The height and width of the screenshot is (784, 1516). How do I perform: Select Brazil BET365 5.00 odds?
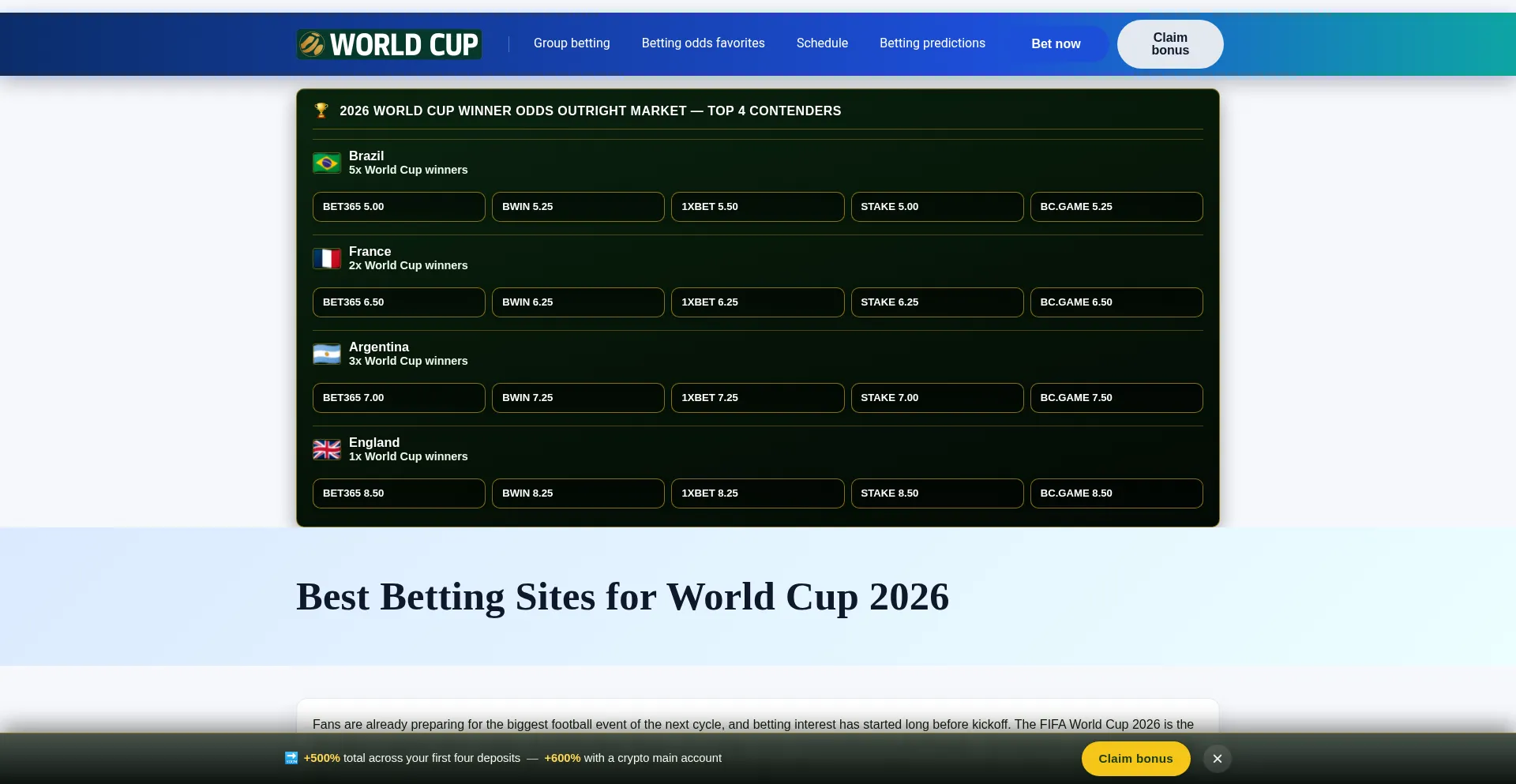pyautogui.click(x=399, y=207)
